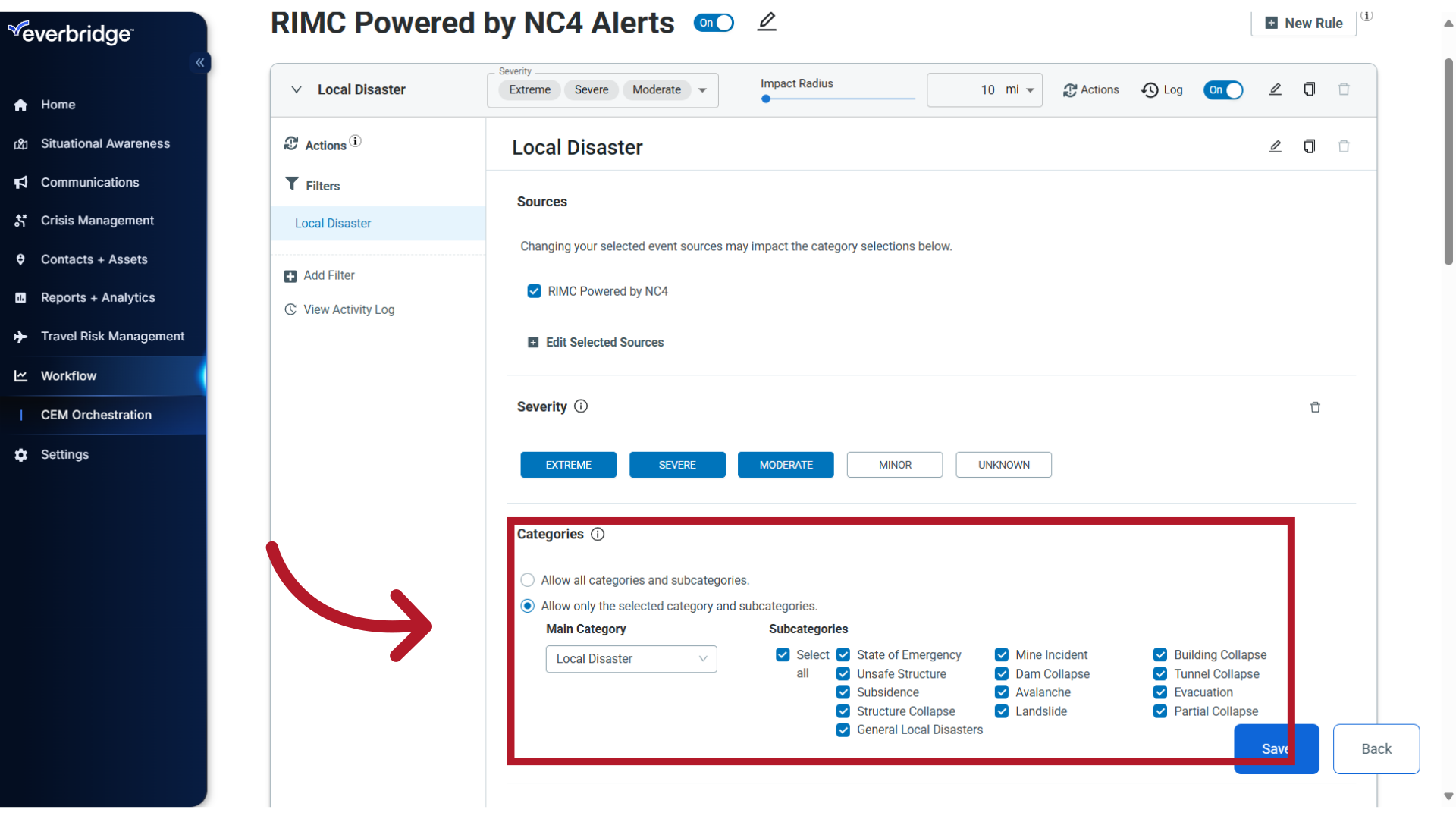Click the Home house icon
The width and height of the screenshot is (1456, 819).
tap(20, 105)
